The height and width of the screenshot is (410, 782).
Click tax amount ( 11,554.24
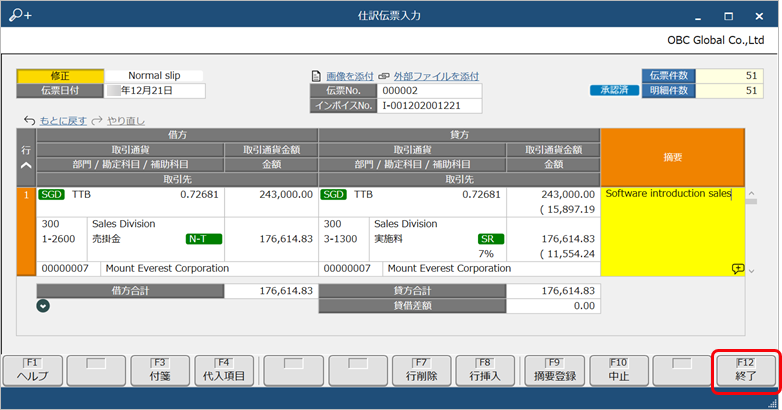[568, 254]
